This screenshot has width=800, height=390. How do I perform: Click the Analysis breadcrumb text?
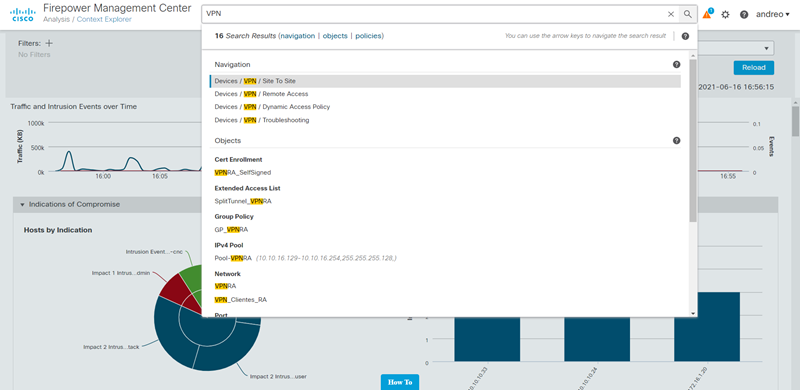(57, 19)
